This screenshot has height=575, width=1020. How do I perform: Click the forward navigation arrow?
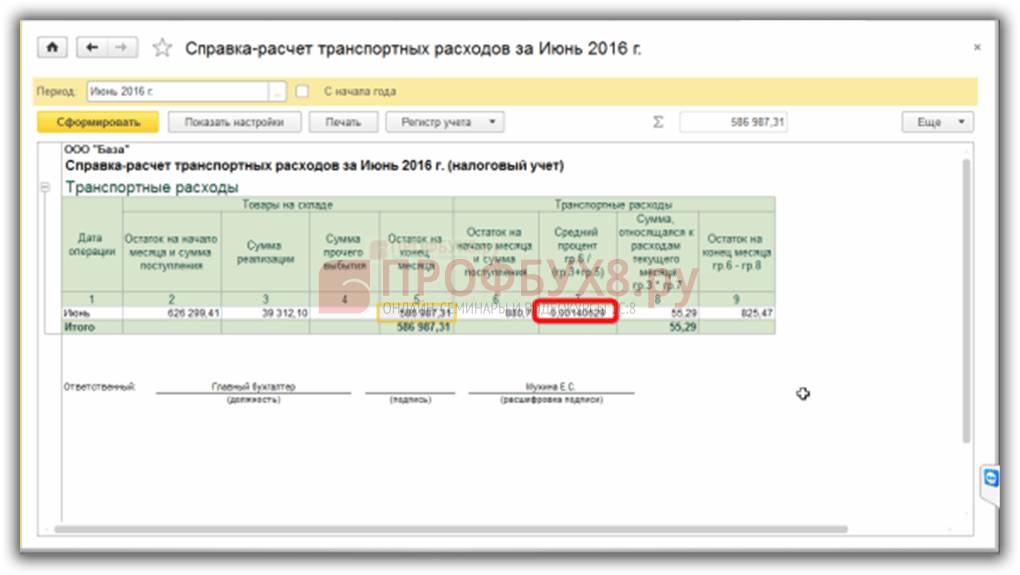coord(121,48)
